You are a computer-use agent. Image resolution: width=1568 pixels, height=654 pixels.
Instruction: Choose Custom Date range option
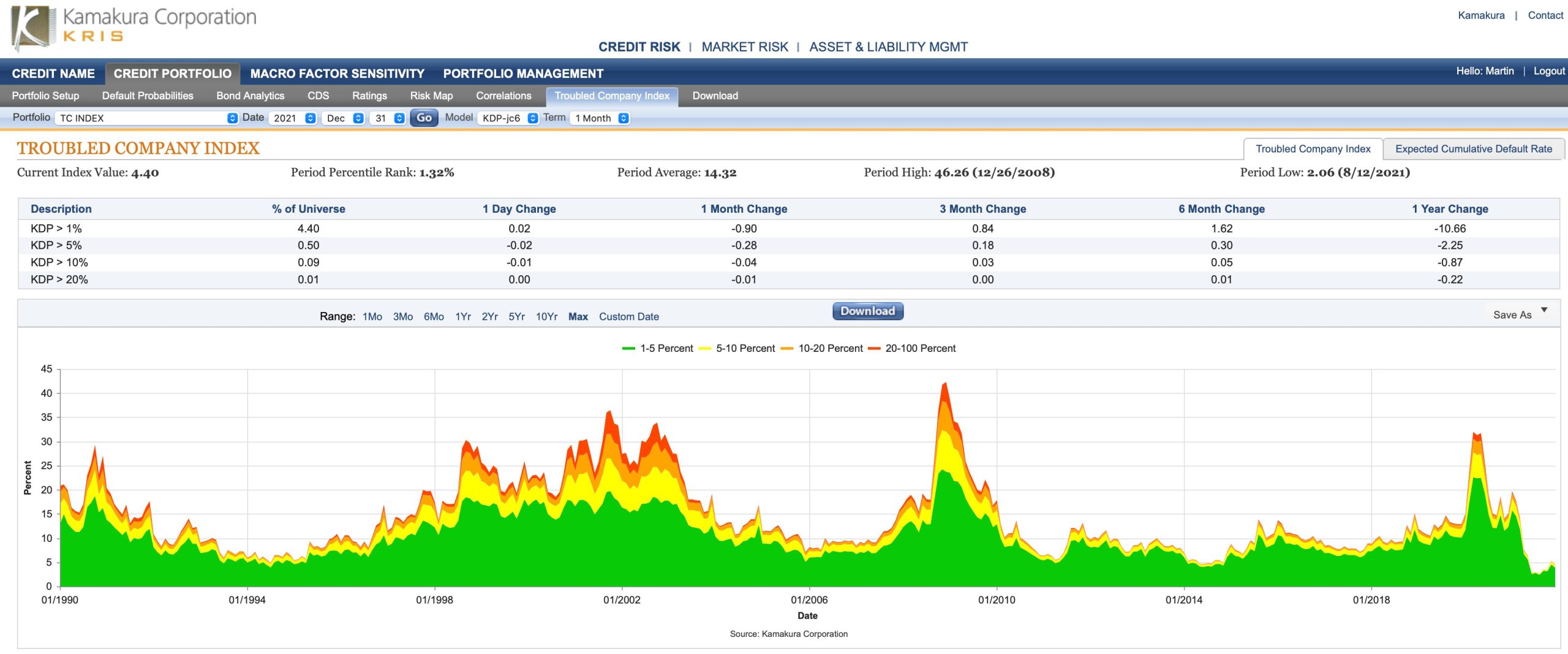click(x=628, y=317)
